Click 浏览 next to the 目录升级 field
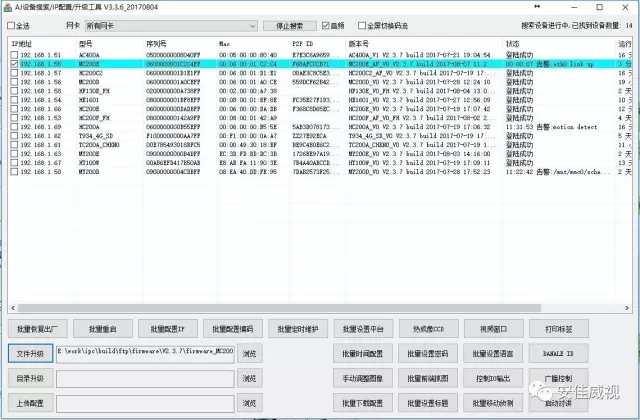 (x=250, y=379)
